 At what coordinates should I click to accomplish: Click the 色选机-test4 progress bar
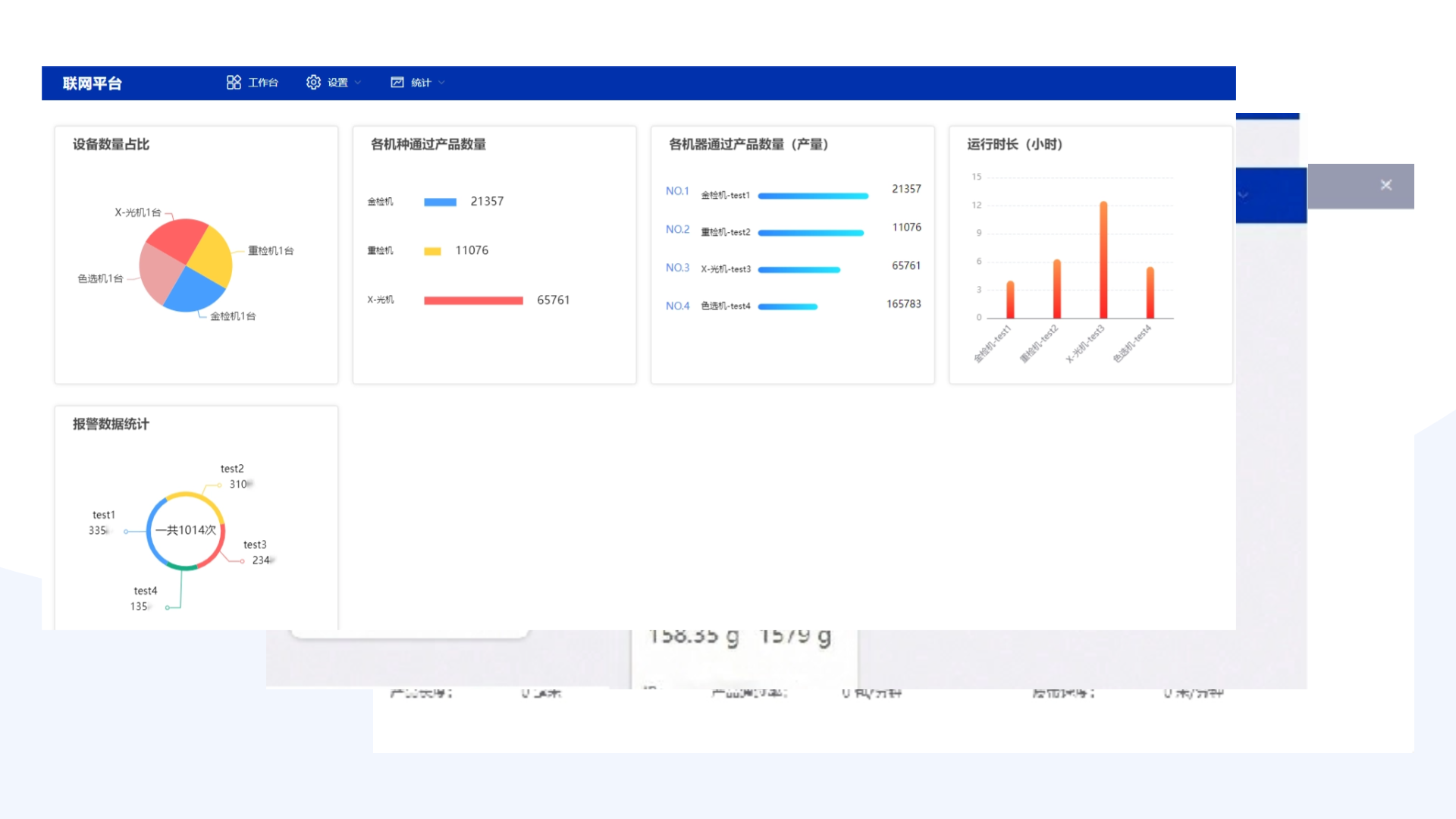pyautogui.click(x=789, y=306)
